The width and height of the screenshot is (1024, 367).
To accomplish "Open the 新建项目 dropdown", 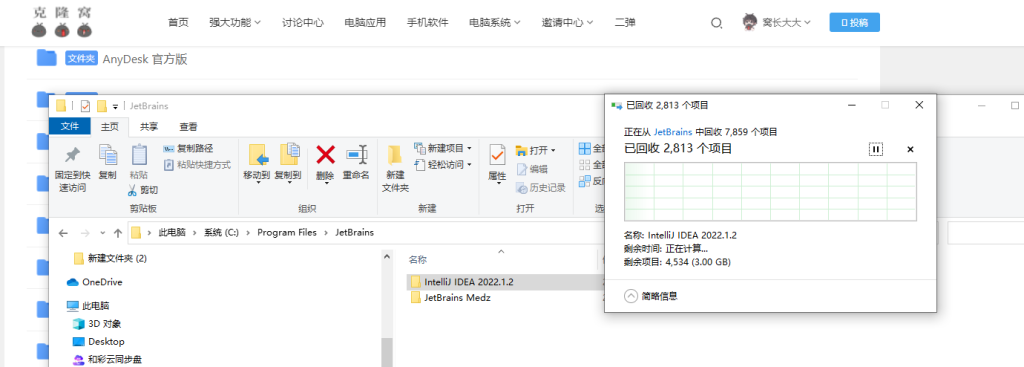I will coord(443,149).
